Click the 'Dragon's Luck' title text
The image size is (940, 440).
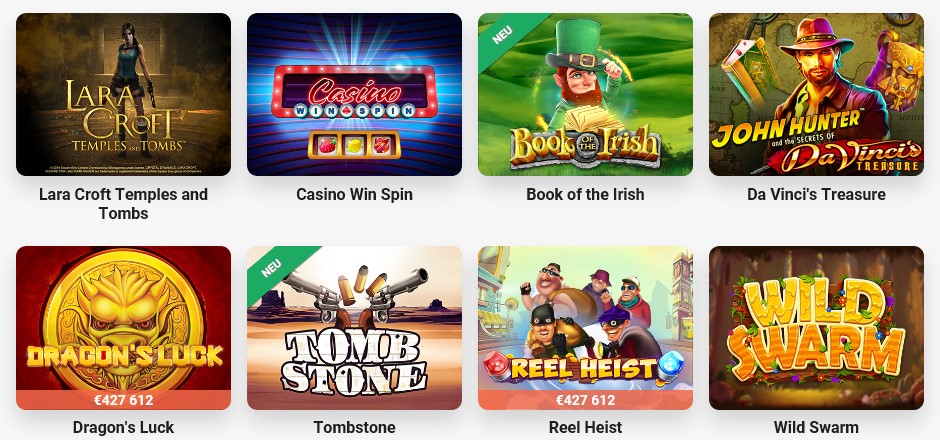click(x=123, y=427)
